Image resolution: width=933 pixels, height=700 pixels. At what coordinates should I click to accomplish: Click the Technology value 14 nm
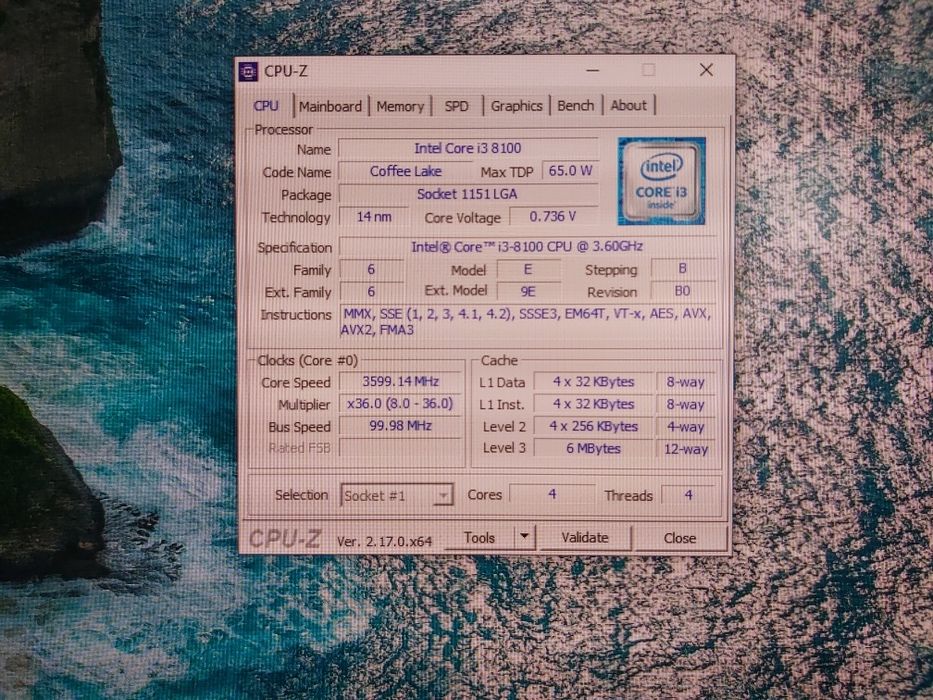point(374,217)
